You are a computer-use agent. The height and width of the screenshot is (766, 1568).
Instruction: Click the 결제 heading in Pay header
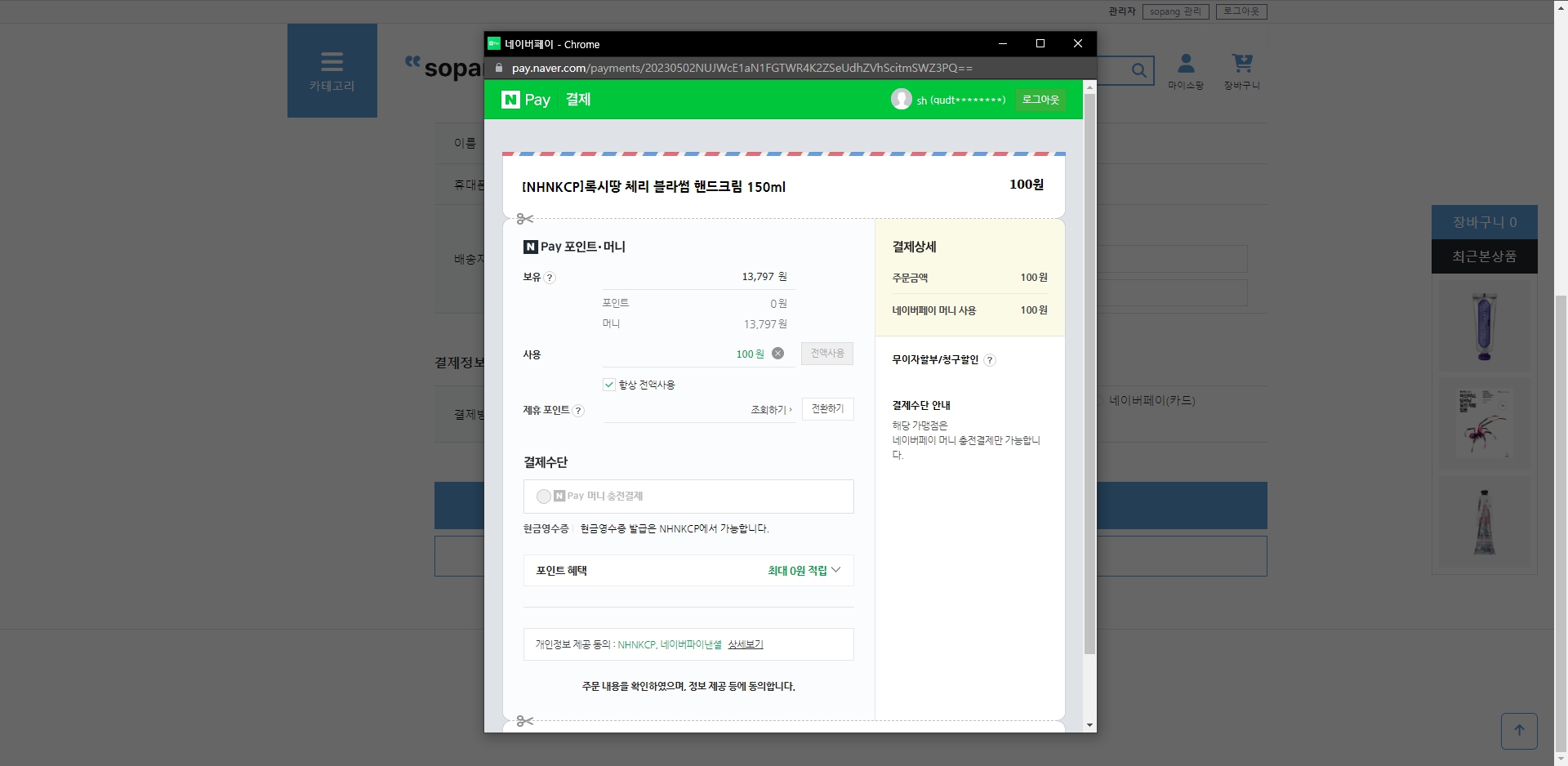point(578,100)
